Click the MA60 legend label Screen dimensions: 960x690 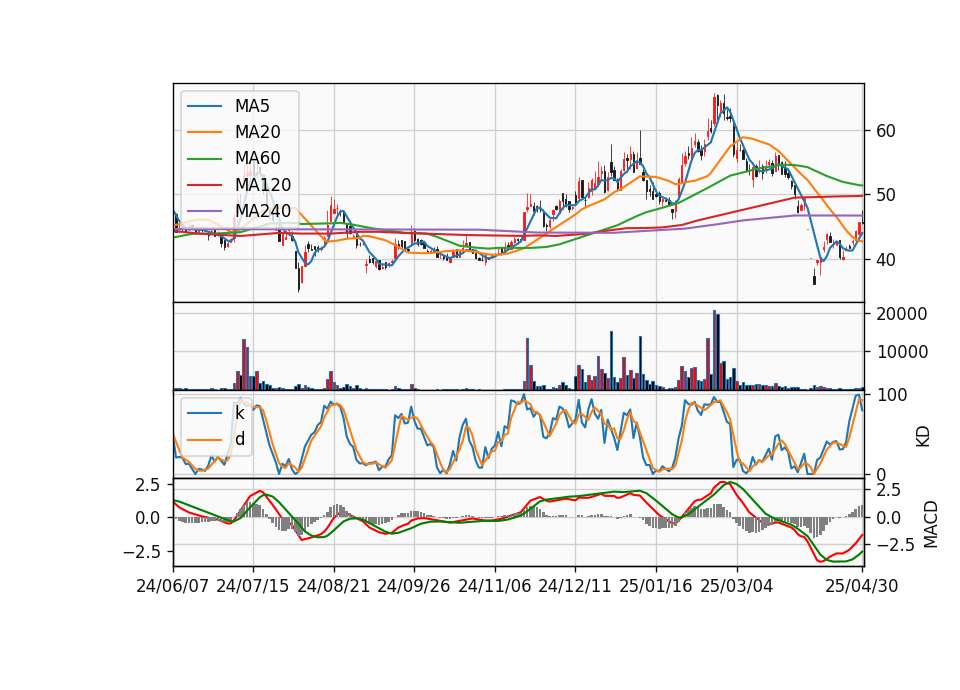258,158
